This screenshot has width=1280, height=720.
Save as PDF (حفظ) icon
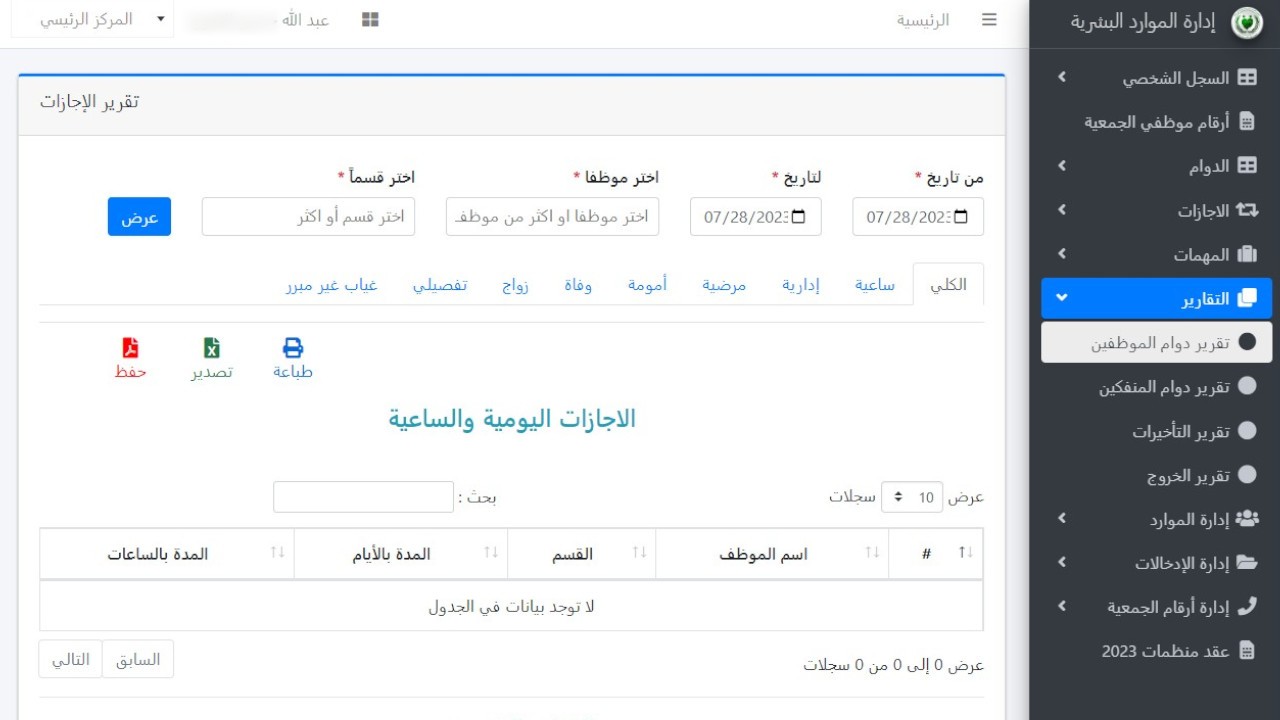click(130, 348)
